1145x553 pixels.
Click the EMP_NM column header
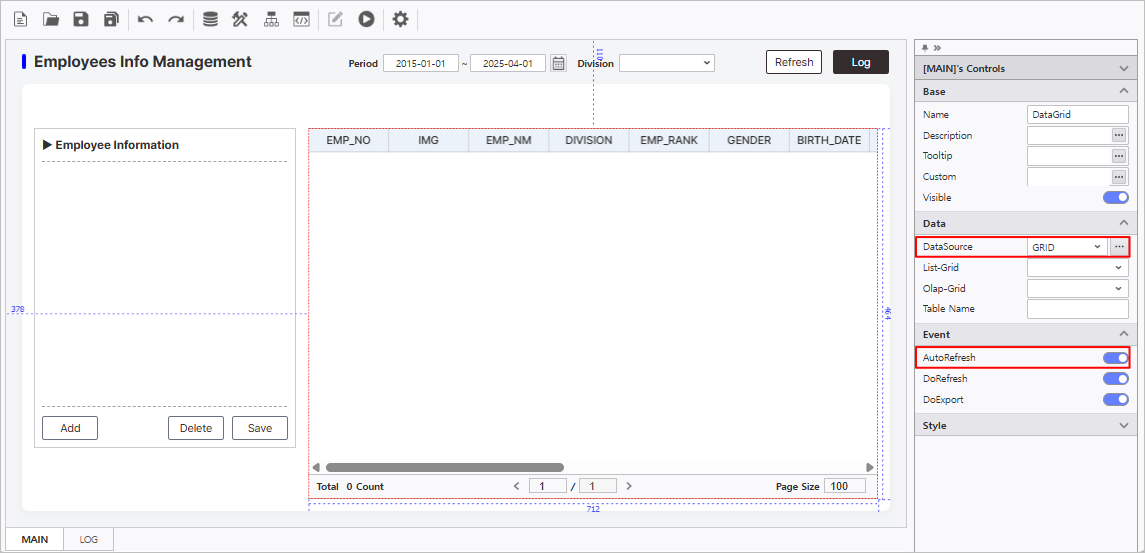[509, 140]
